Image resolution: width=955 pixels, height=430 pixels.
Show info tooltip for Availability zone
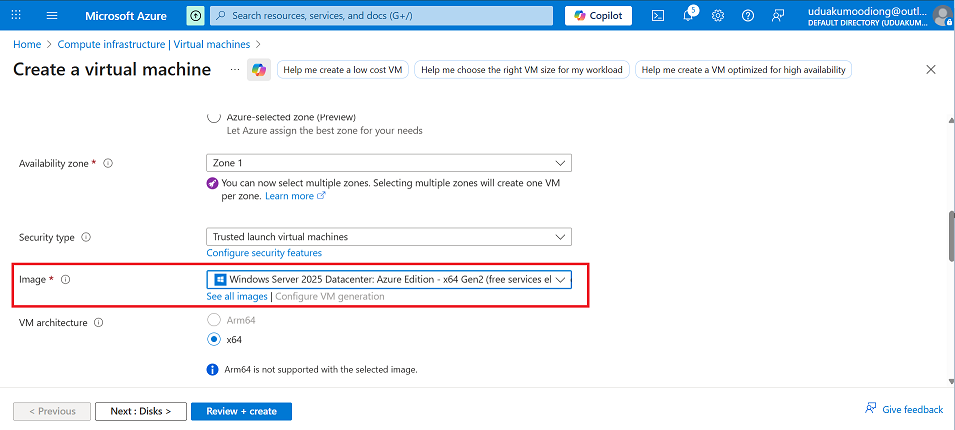click(108, 164)
